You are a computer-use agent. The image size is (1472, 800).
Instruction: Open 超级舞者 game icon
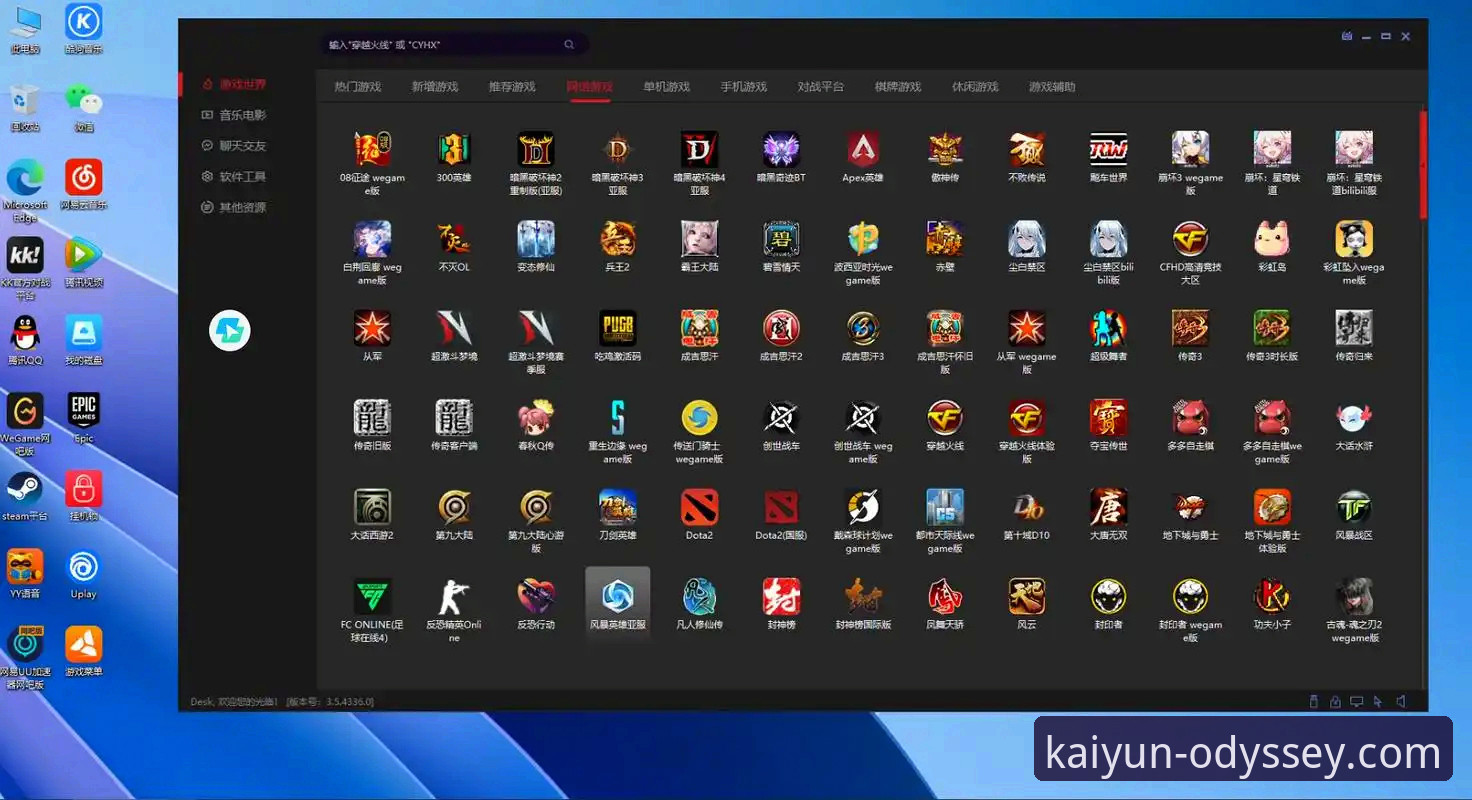[x=1108, y=329]
